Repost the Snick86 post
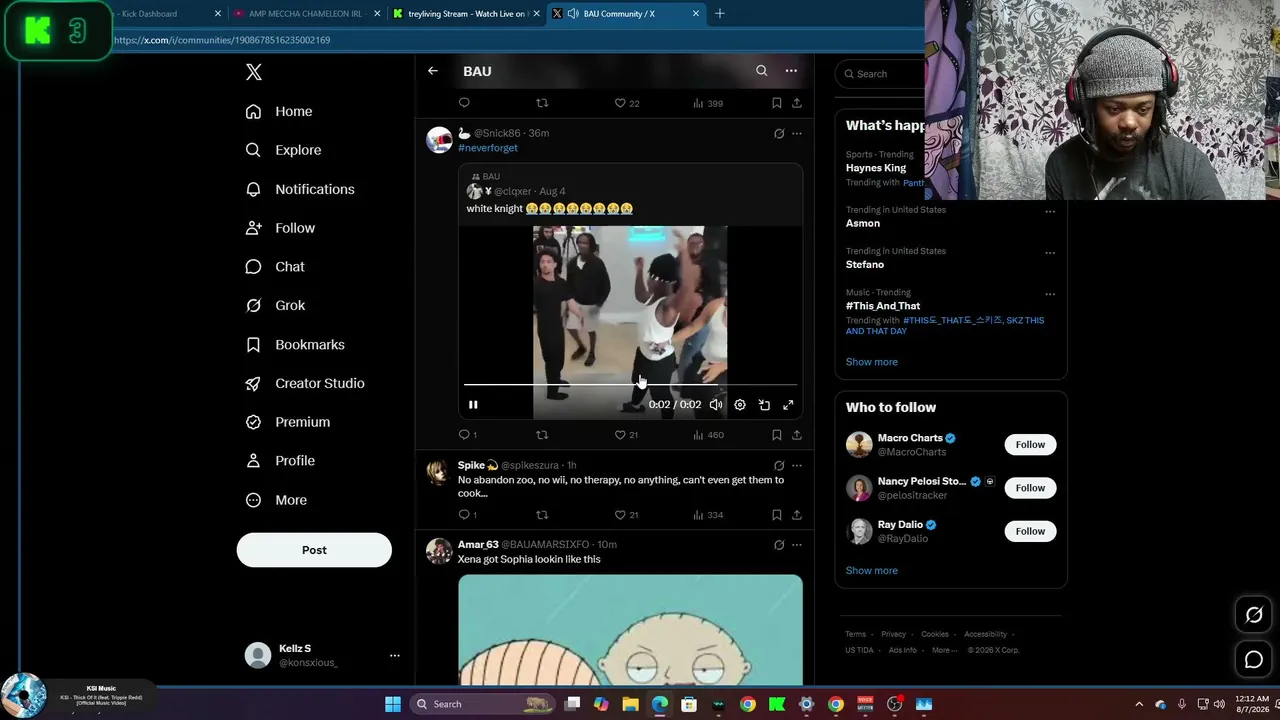 click(x=542, y=435)
